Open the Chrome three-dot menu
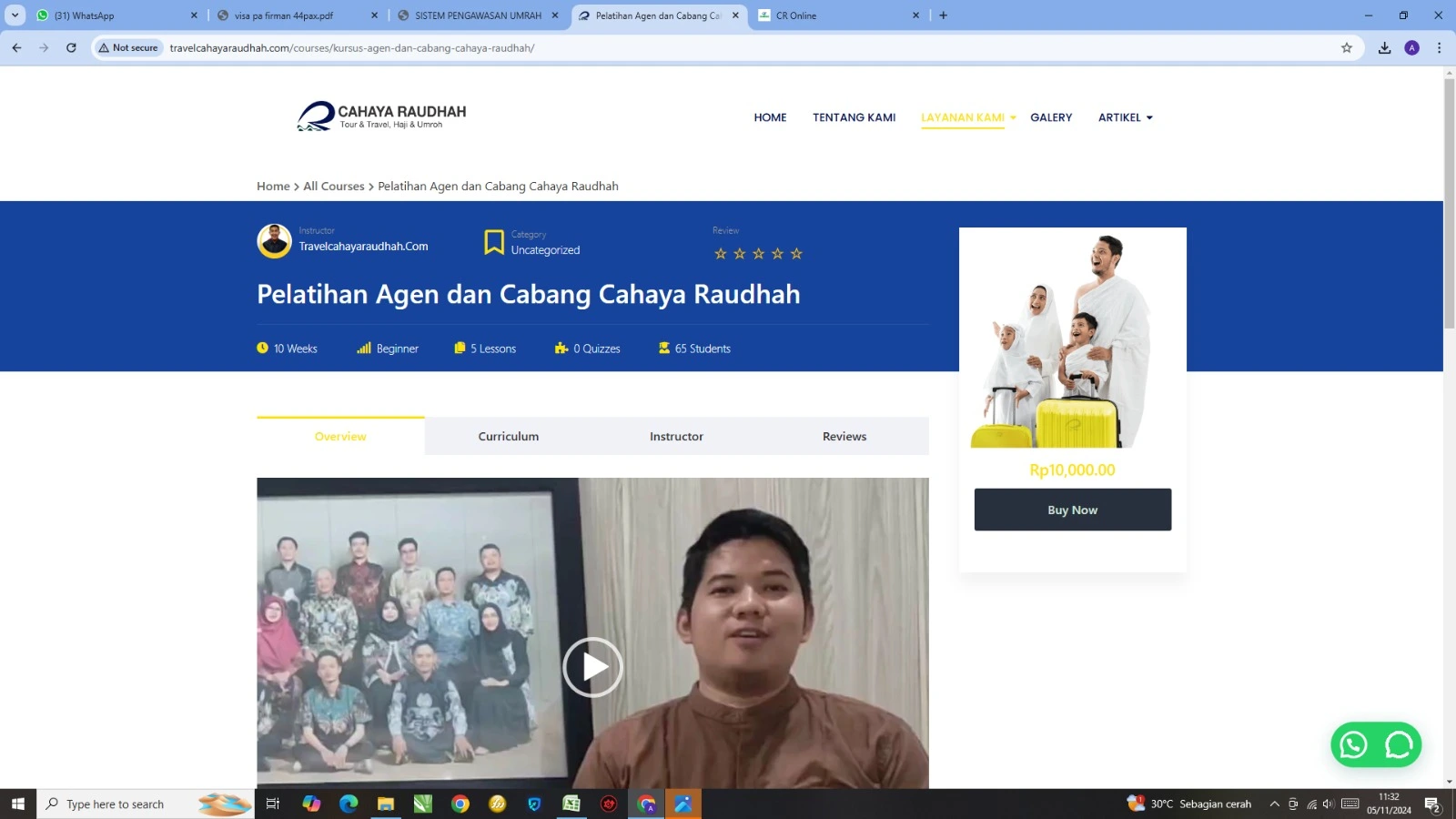 click(1439, 48)
